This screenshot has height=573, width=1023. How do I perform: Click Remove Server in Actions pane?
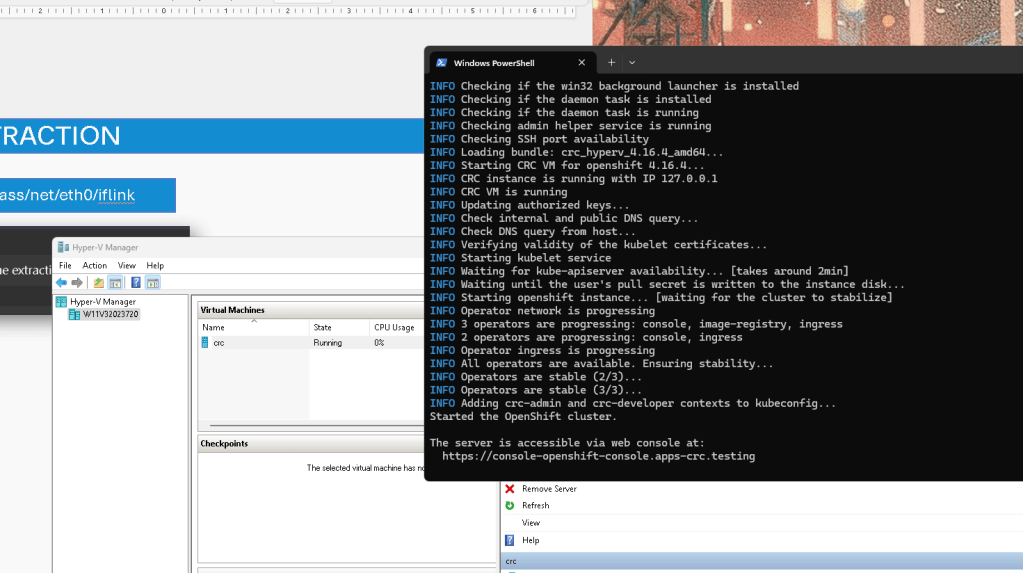[549, 489]
